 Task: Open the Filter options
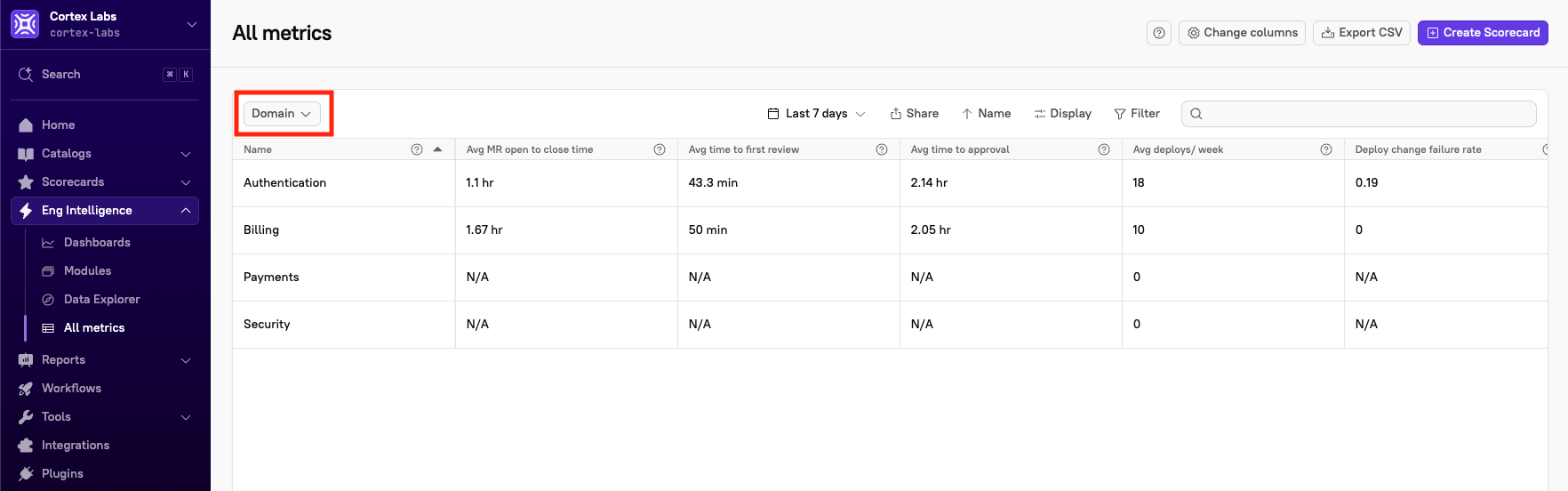pyautogui.click(x=1137, y=114)
